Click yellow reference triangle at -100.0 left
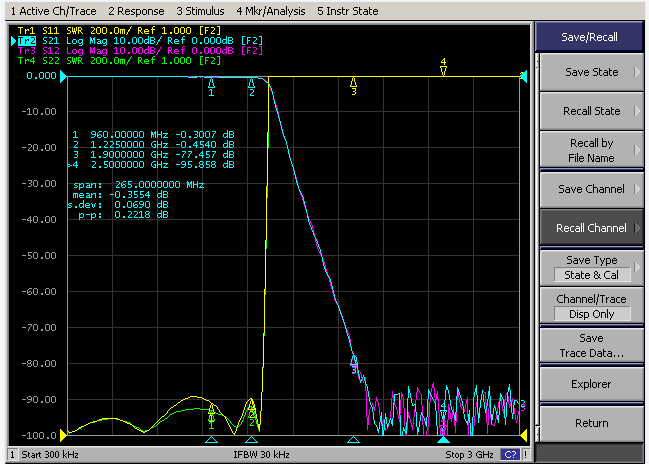This screenshot has height=464, width=649. coord(63,435)
